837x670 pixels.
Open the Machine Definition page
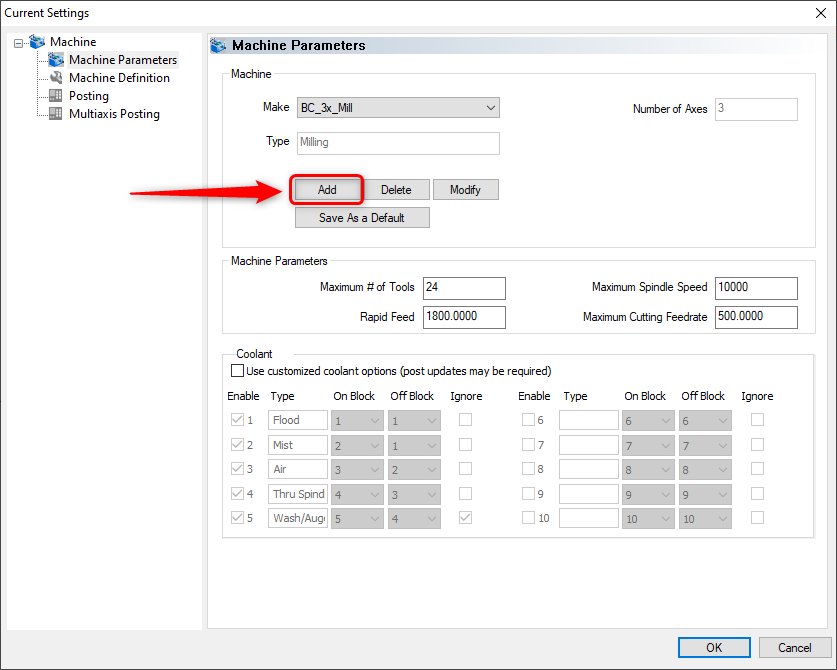119,78
